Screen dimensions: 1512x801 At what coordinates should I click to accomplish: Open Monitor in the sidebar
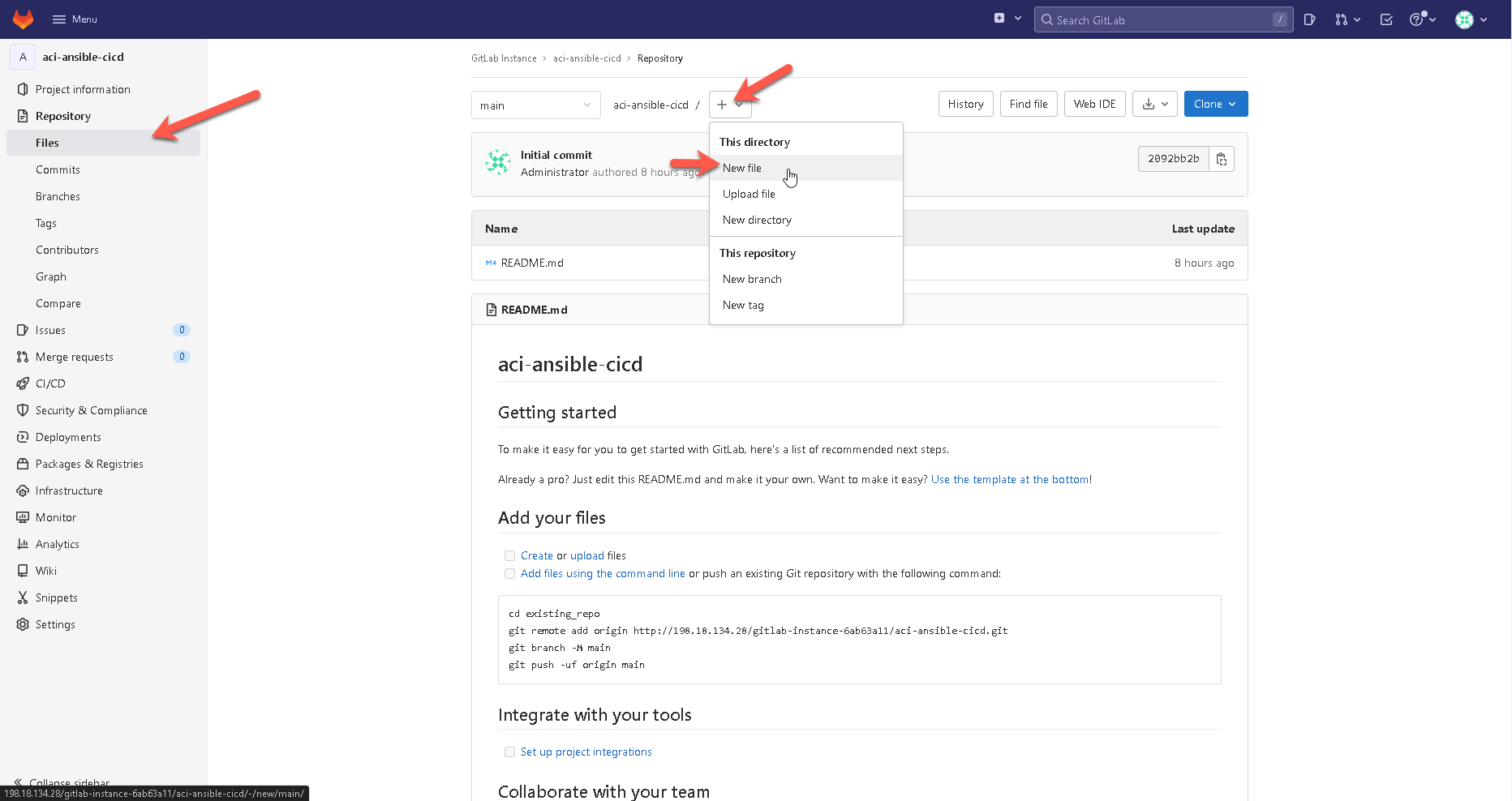tap(103, 517)
